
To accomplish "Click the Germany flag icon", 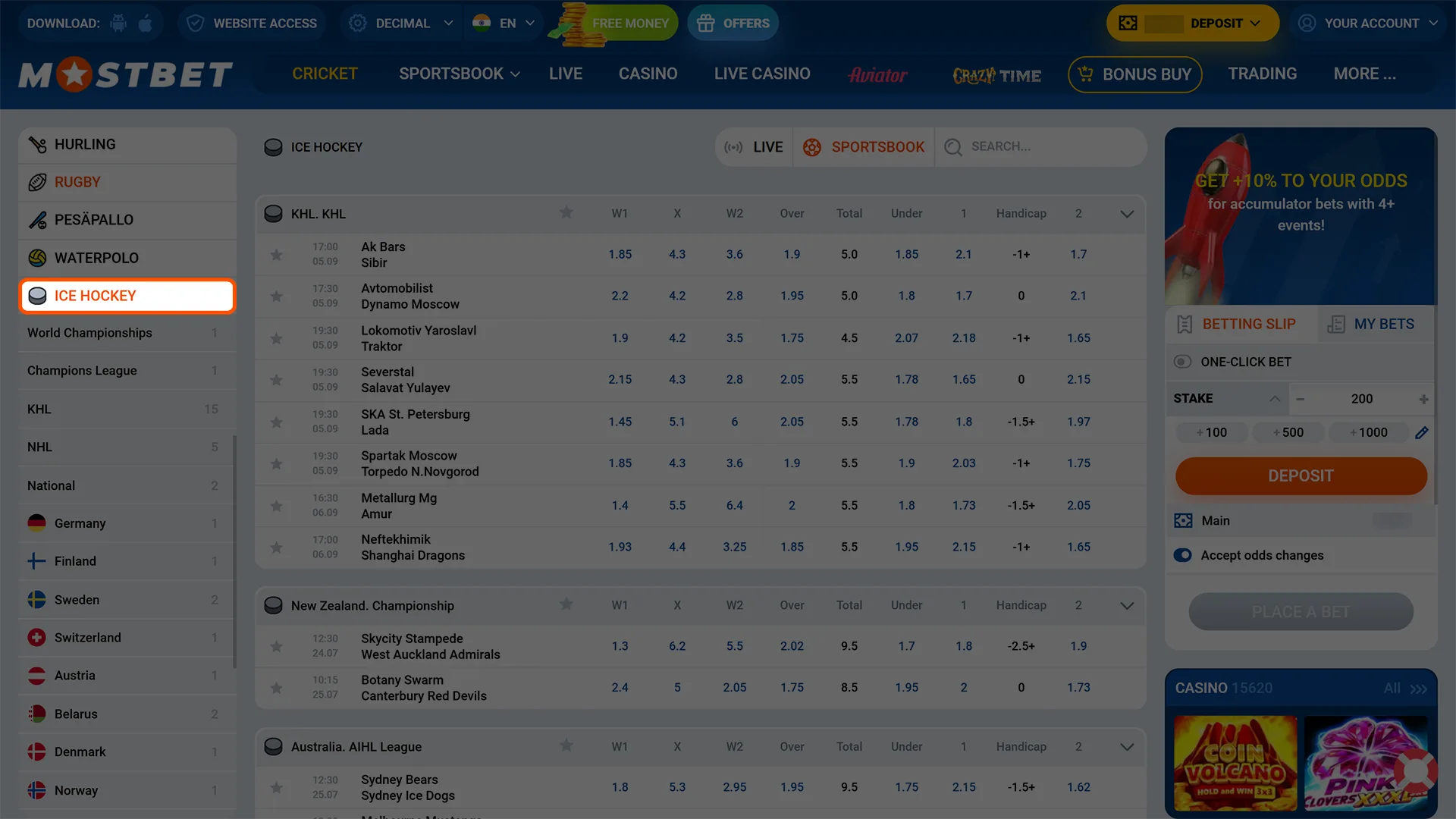I will (x=36, y=523).
